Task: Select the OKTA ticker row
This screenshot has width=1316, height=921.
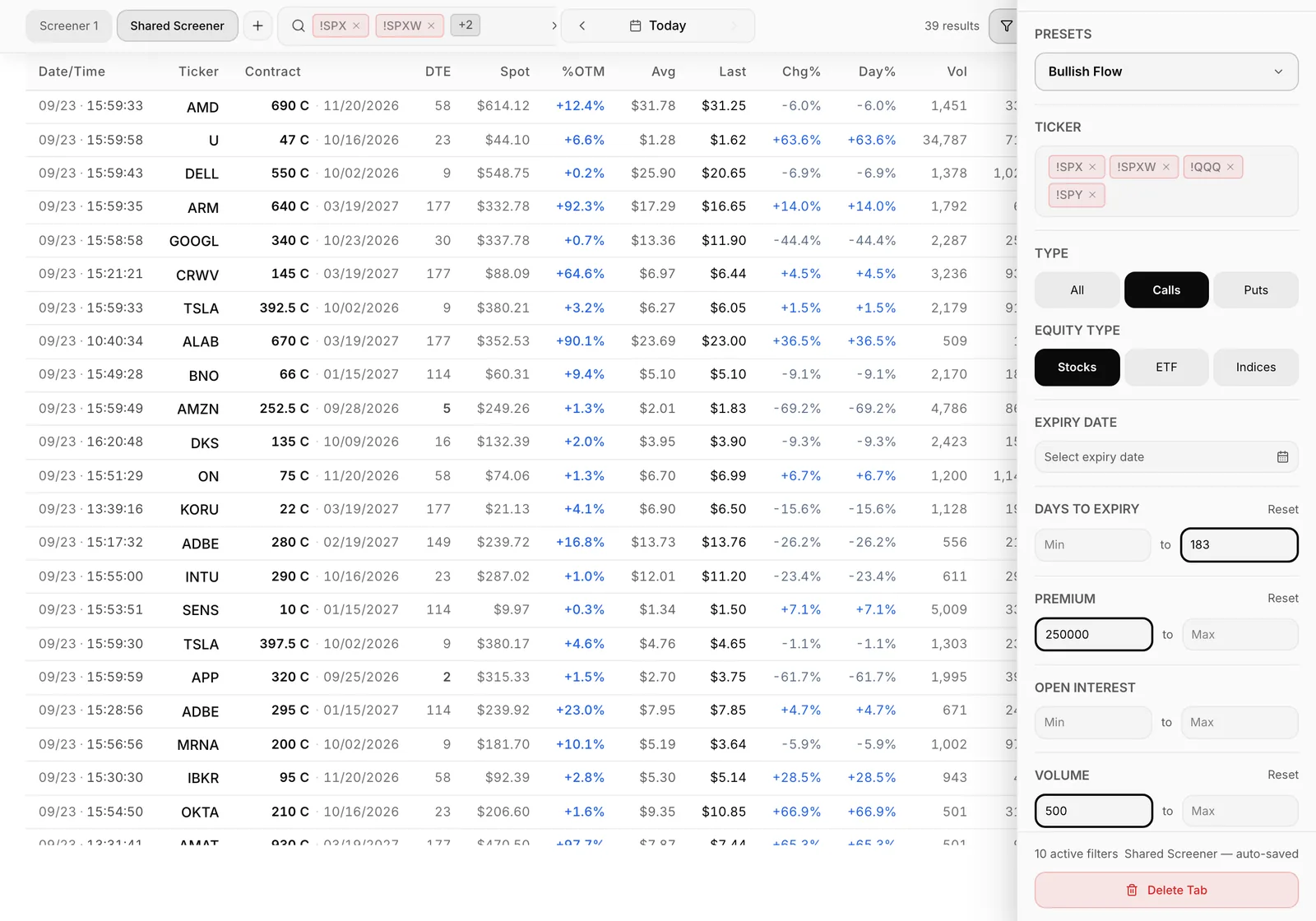Action: pyautogui.click(x=521, y=812)
